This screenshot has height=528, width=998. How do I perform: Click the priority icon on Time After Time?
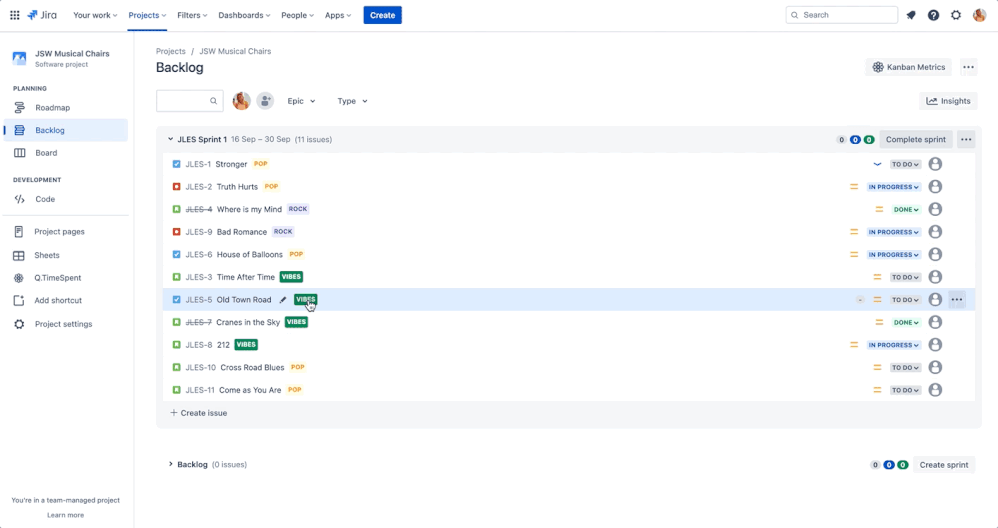[877, 277]
